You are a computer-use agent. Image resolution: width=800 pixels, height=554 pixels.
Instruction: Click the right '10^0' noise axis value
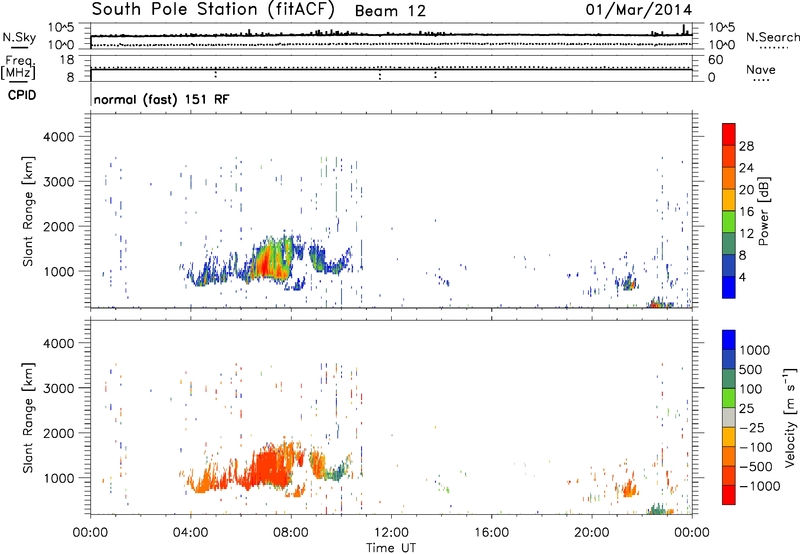[722, 45]
